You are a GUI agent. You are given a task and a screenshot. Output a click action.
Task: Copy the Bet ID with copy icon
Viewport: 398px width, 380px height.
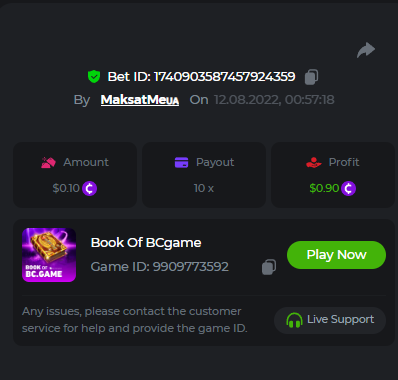pos(311,77)
